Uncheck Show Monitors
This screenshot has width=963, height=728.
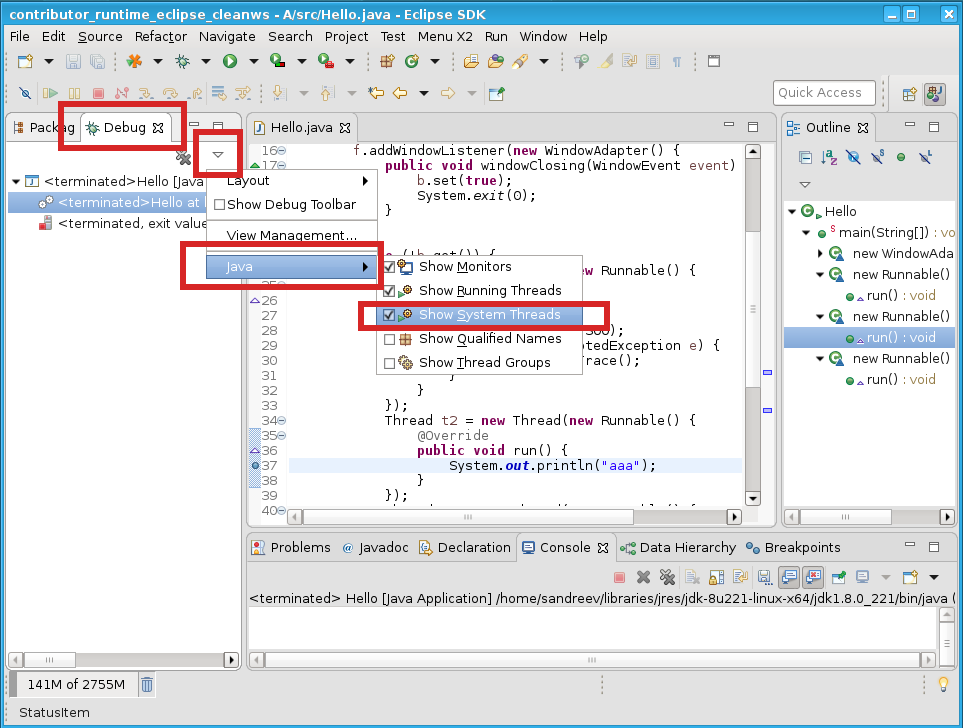pos(389,267)
